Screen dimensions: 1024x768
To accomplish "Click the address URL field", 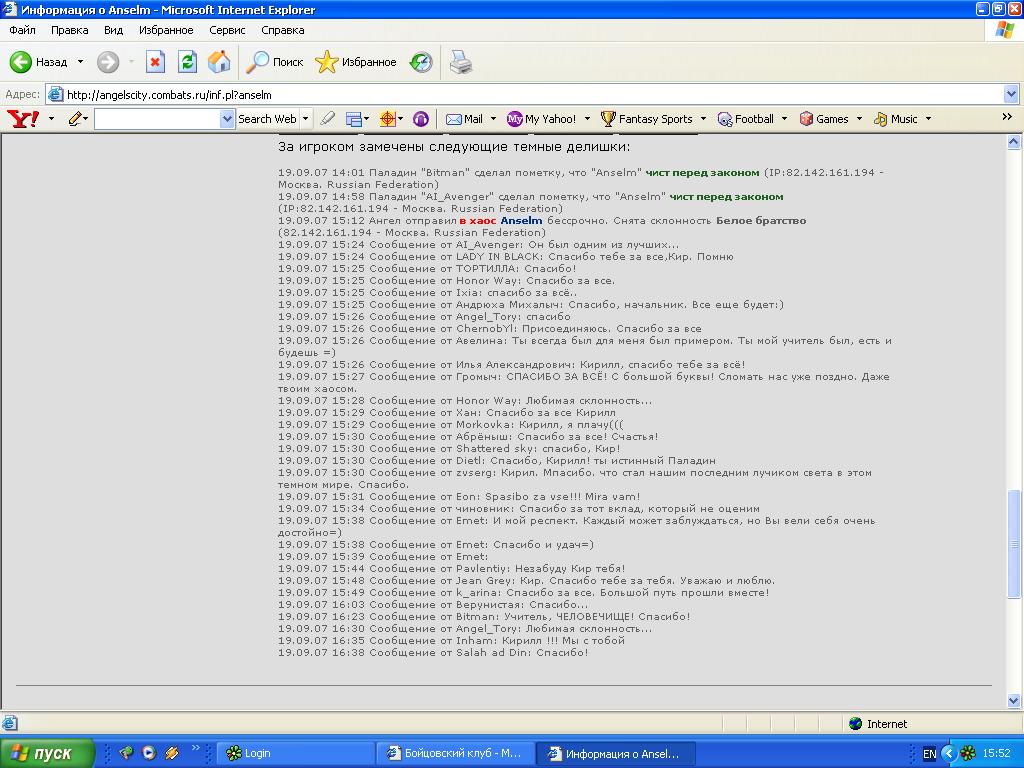I will 534,95.
